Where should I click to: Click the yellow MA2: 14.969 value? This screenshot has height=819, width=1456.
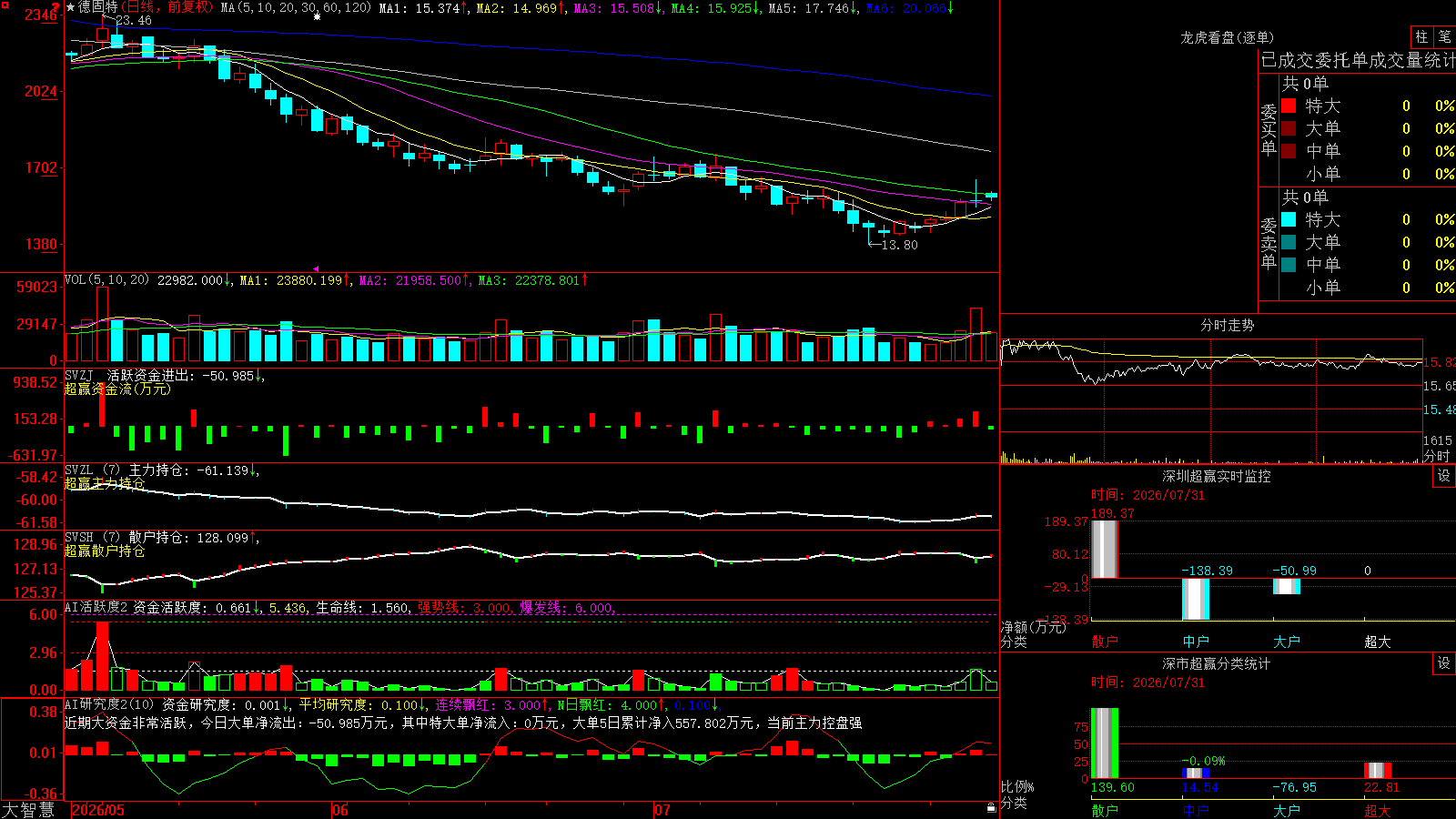click(521, 7)
